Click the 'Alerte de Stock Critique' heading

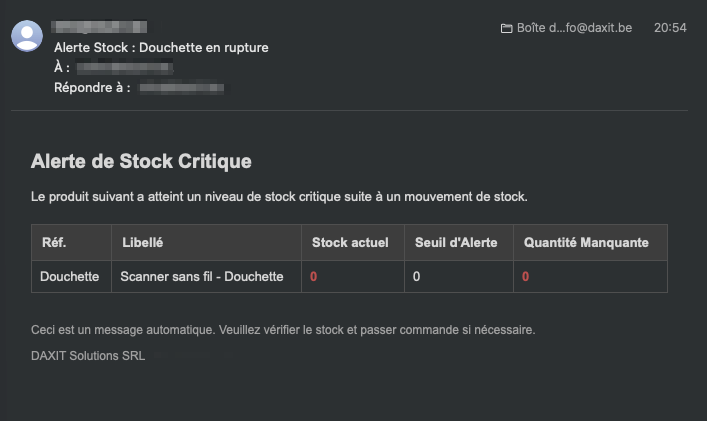(x=141, y=160)
